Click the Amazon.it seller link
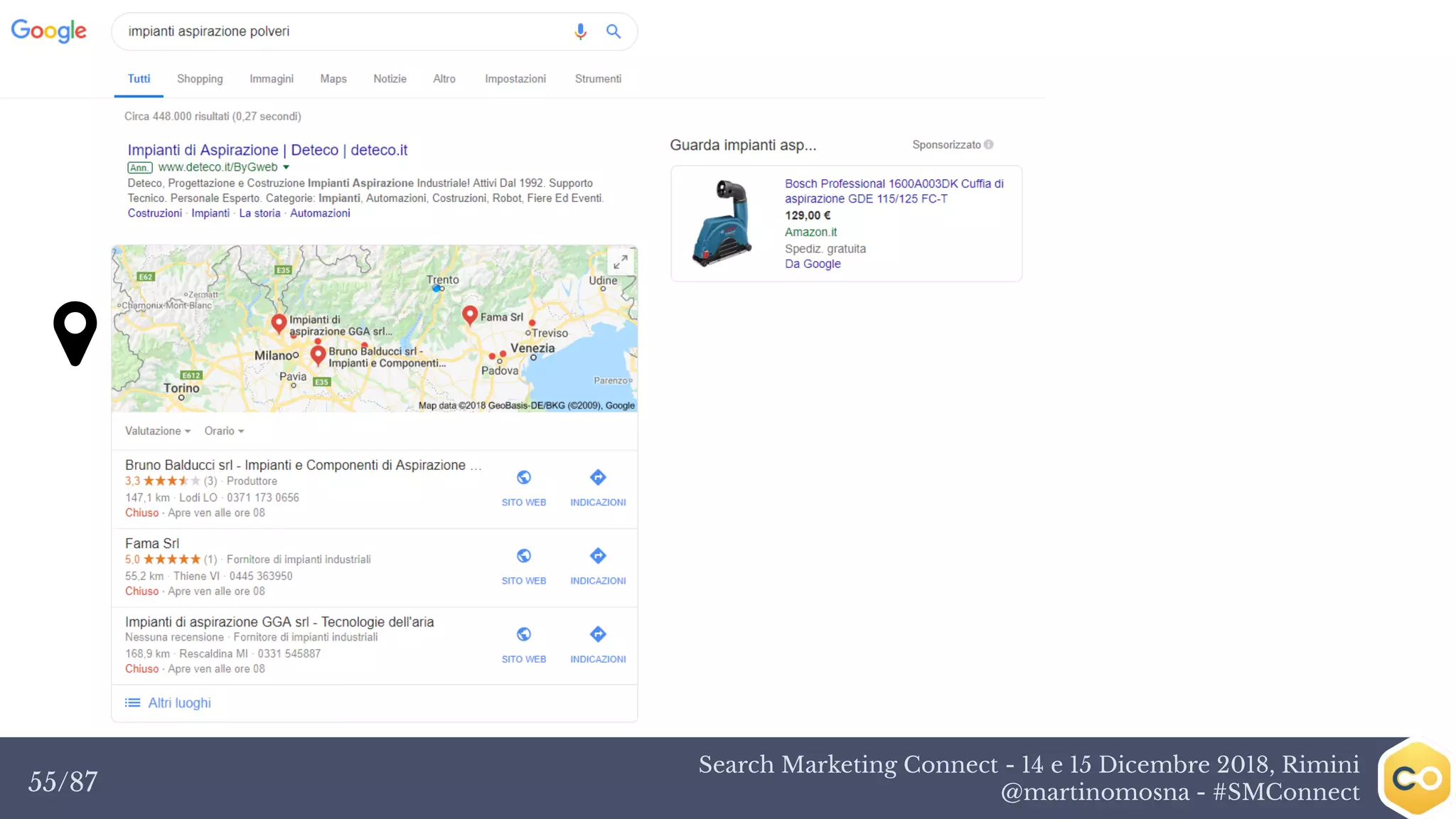Viewport: 1456px width, 819px height. 810,232
